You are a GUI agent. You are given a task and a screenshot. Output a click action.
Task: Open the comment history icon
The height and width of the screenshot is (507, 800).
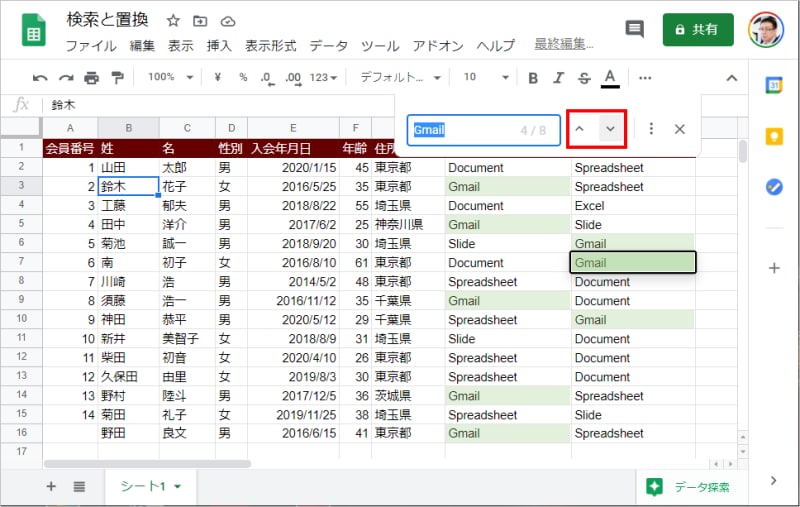(x=634, y=29)
